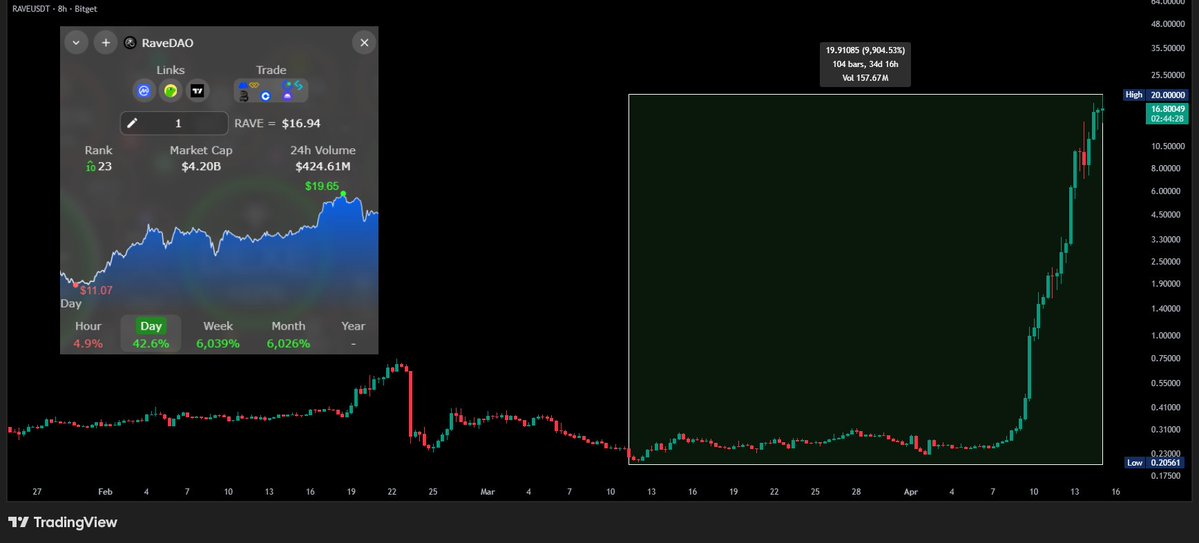Image resolution: width=1199 pixels, height=543 pixels.
Task: Click the 1.00000 level on the price axis
Action: click(x=1168, y=335)
